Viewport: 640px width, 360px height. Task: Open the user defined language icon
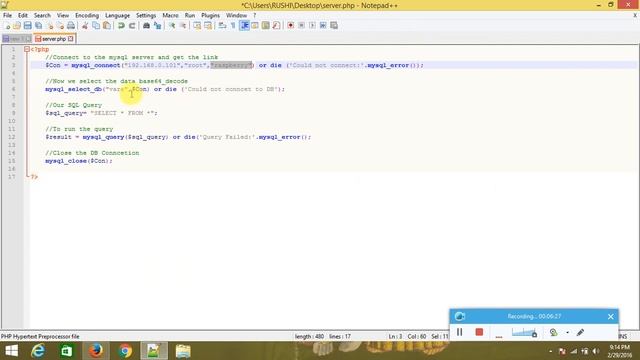point(255,26)
